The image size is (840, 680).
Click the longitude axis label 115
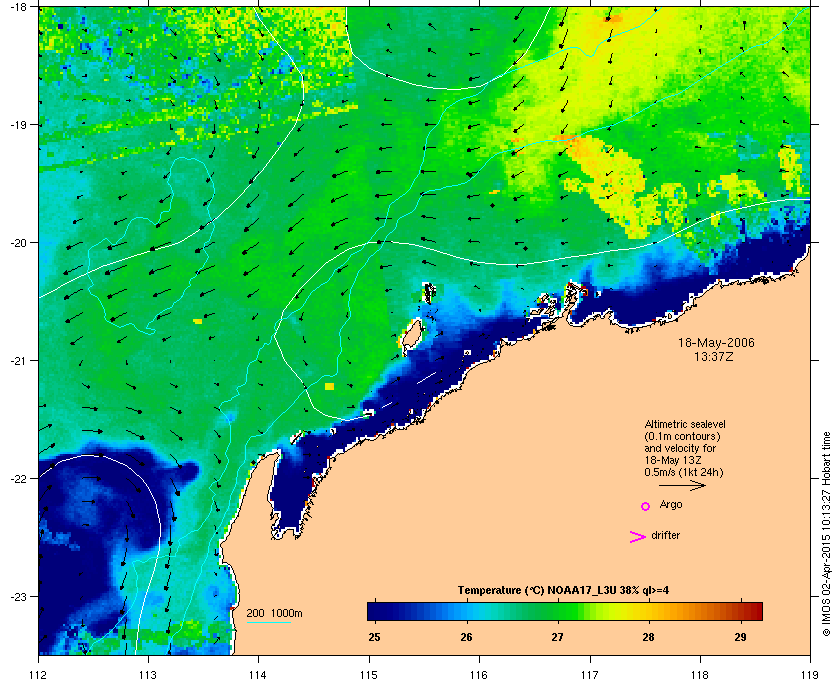click(369, 675)
